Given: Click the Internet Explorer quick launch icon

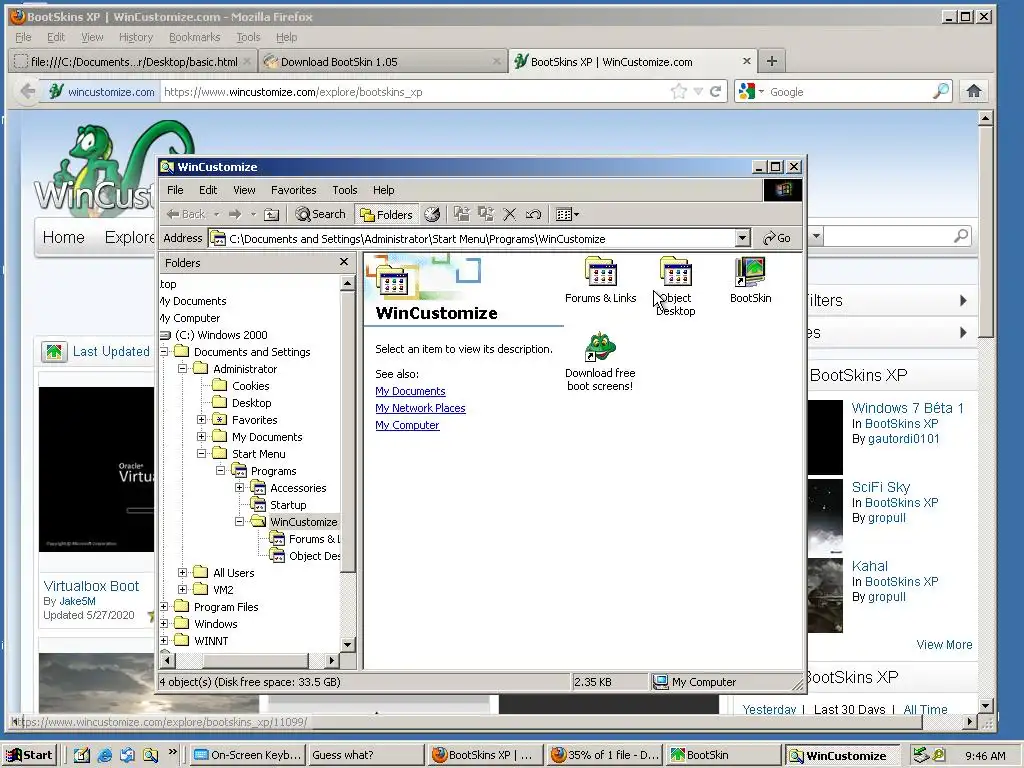Looking at the screenshot, I should [x=104, y=756].
